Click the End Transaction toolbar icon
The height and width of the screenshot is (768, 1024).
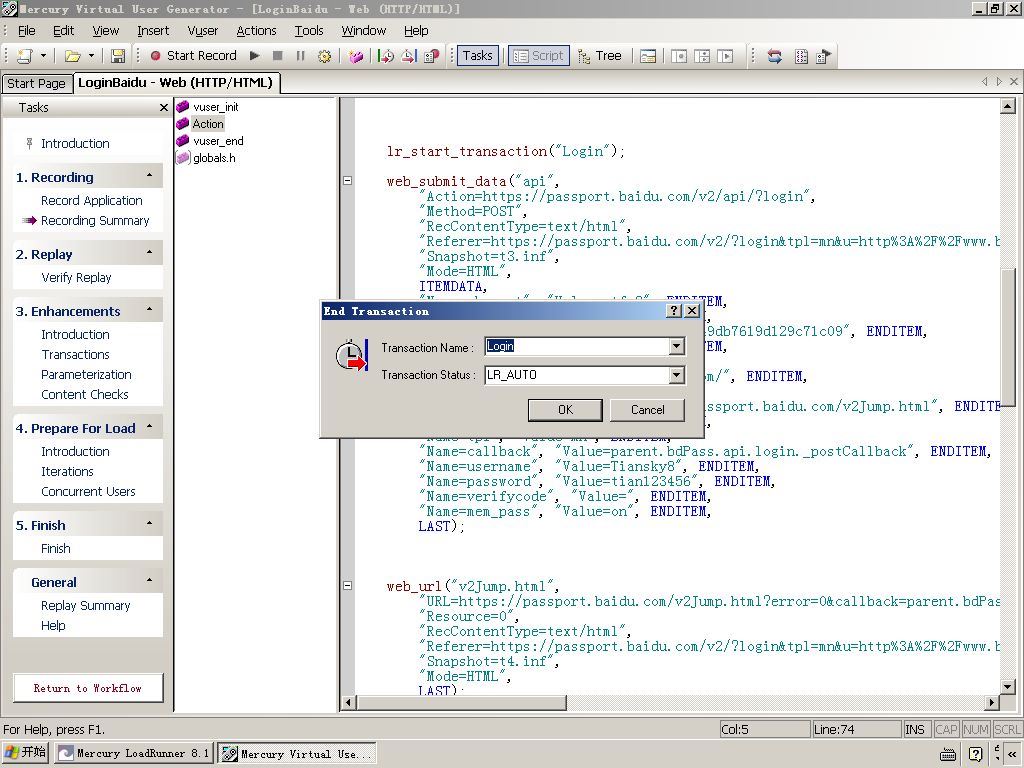click(x=409, y=56)
